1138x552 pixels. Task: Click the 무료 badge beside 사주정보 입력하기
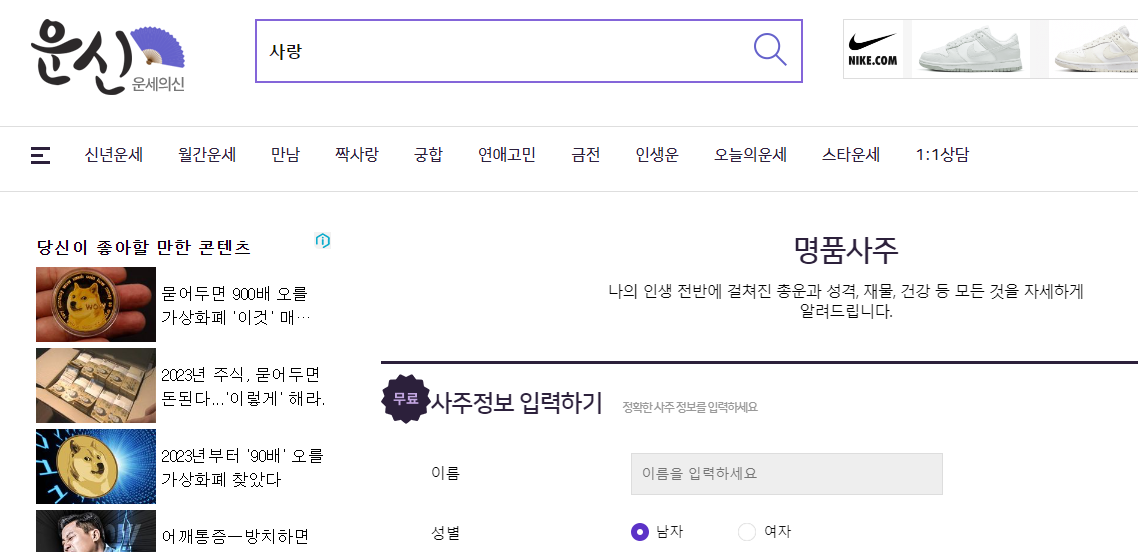point(406,398)
